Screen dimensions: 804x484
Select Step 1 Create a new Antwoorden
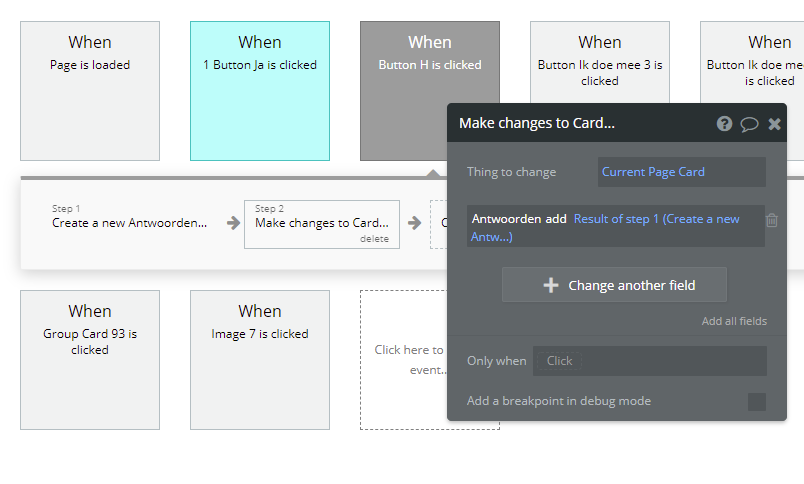[130, 223]
